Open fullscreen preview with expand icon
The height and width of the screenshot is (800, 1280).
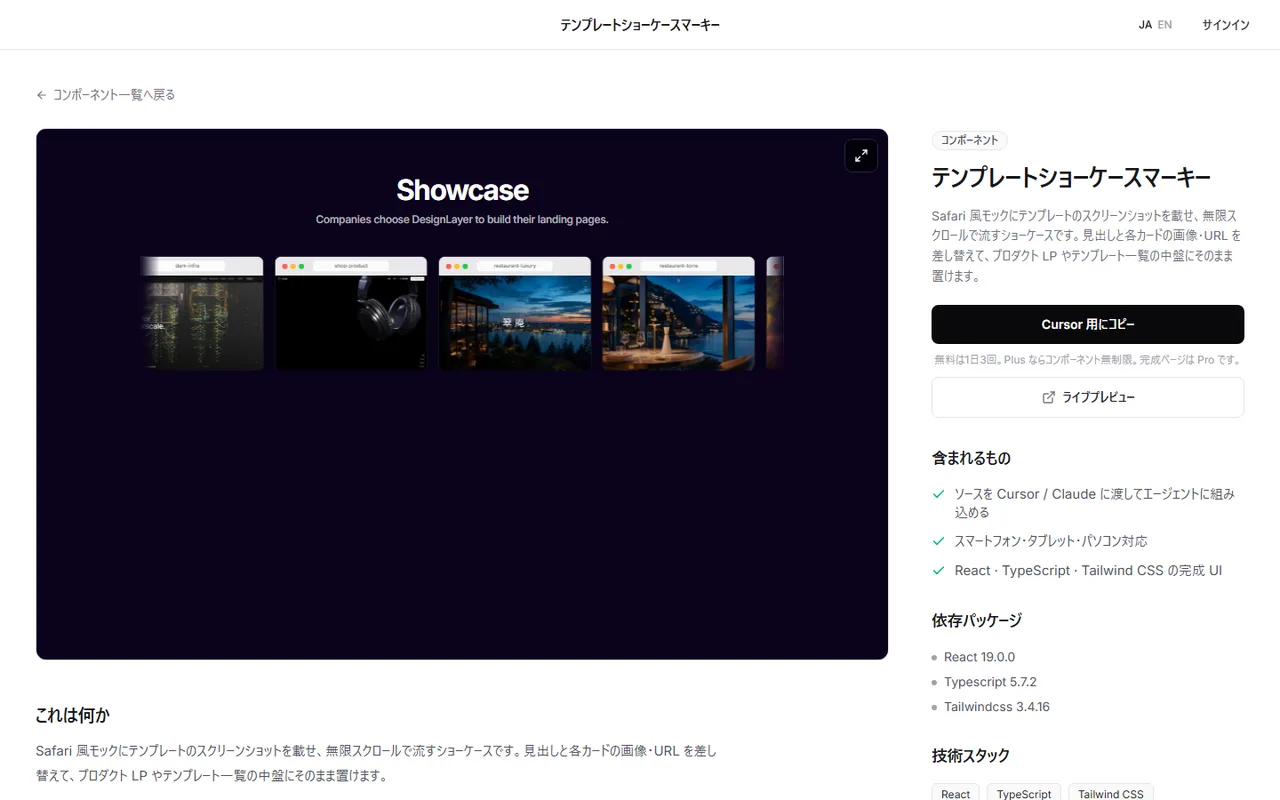(x=861, y=155)
